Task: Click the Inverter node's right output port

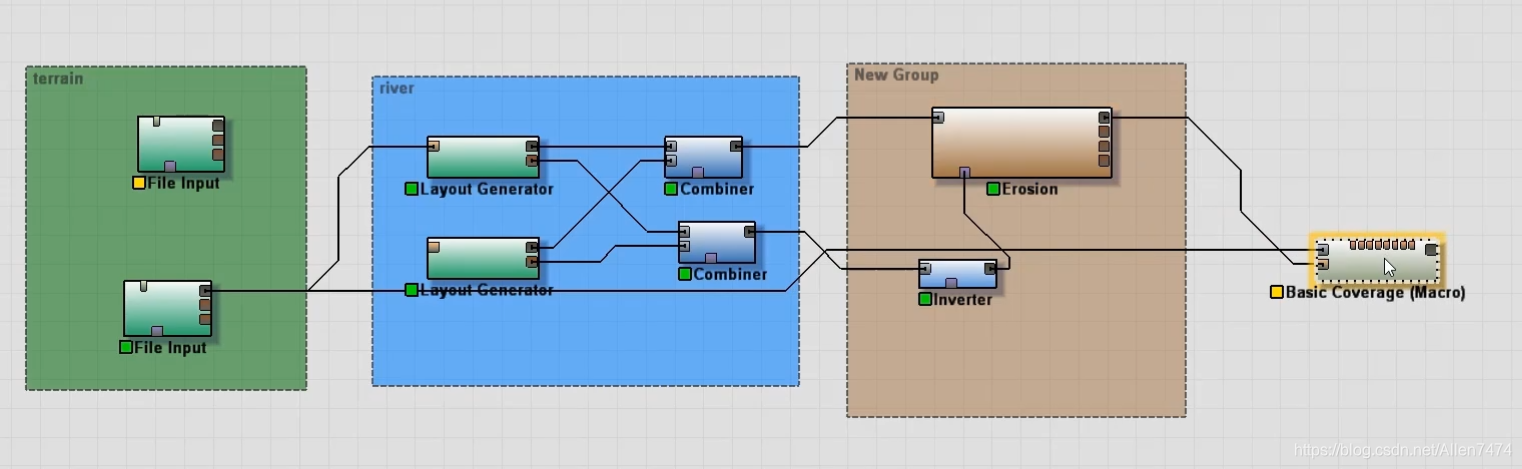Action: [x=990, y=268]
